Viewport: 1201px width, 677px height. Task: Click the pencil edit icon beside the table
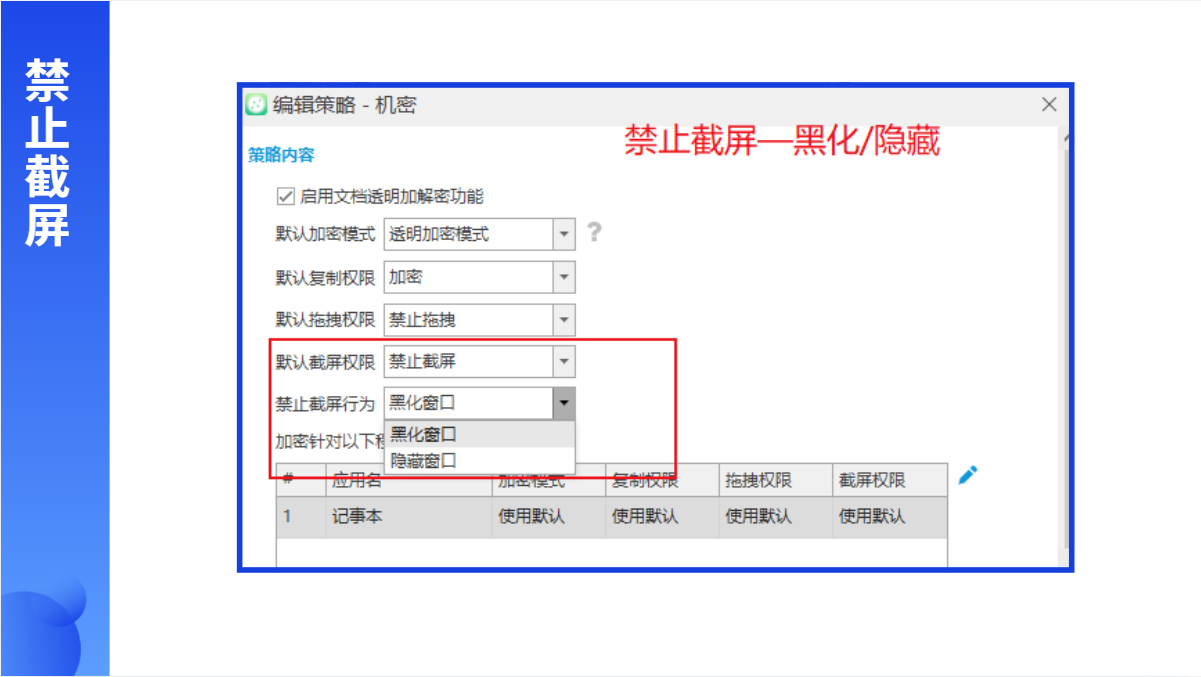click(967, 476)
